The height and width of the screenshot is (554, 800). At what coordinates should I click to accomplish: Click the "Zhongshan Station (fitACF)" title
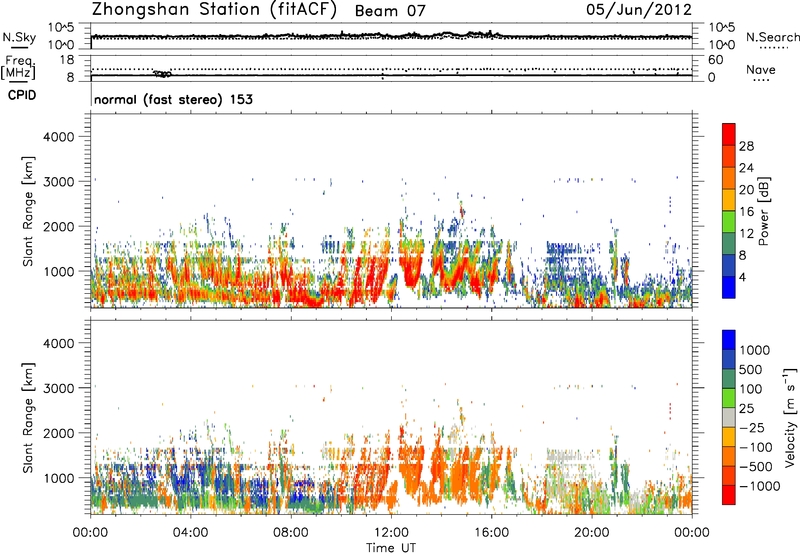coord(214,10)
